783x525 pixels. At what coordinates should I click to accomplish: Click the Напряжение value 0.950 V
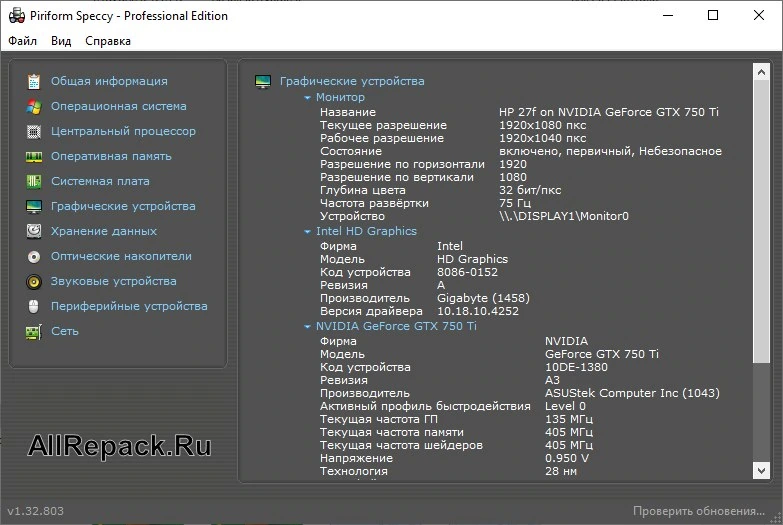(x=567, y=458)
